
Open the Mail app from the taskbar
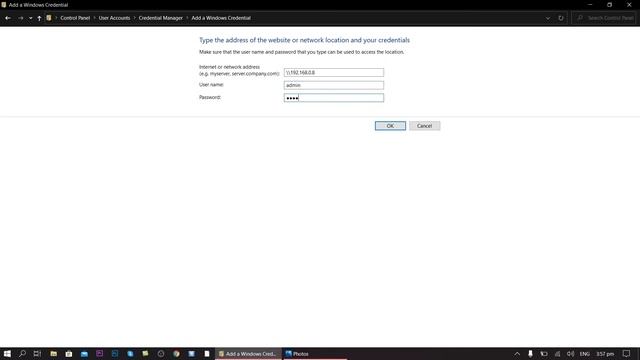(x=84, y=353)
